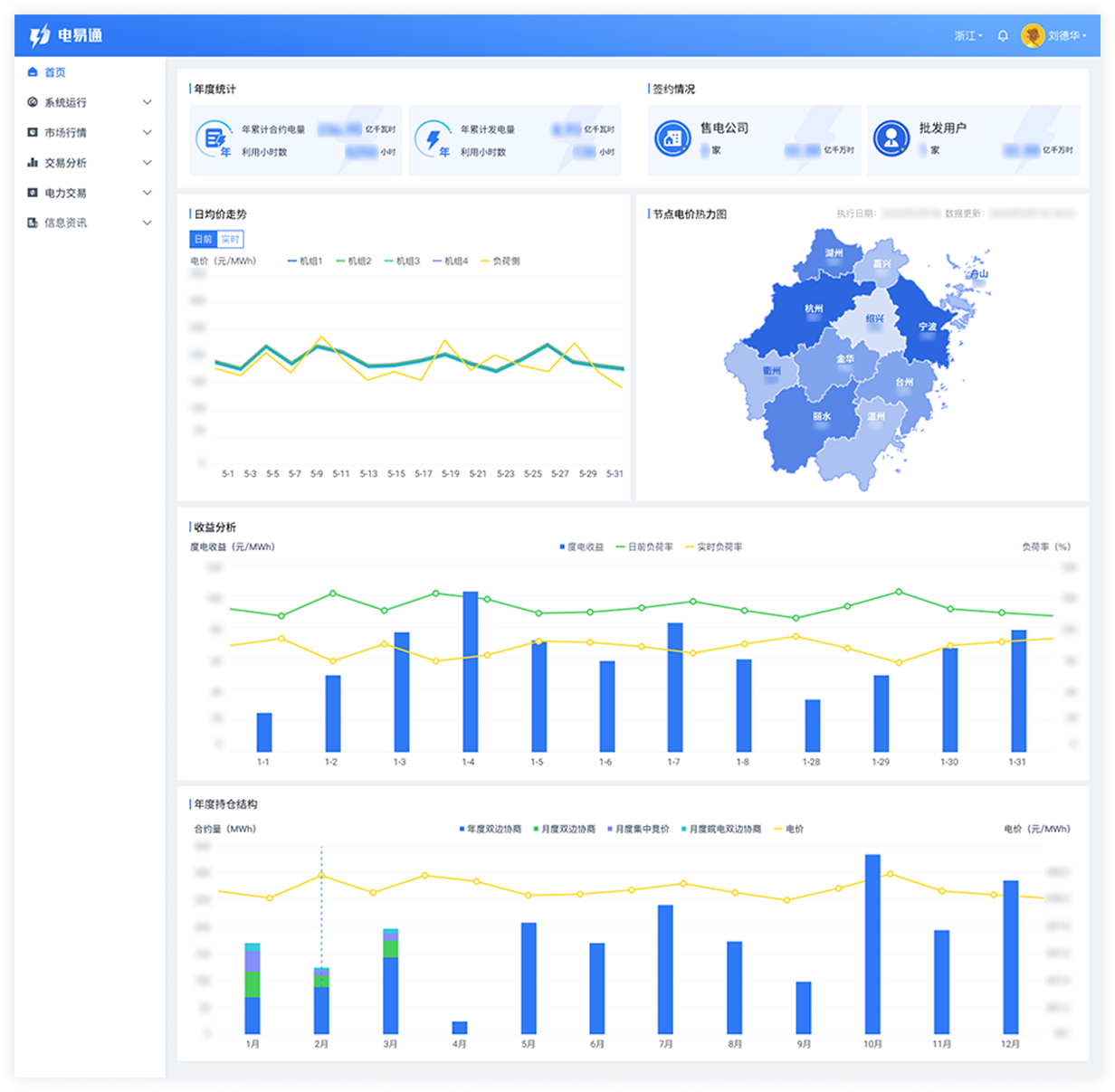Select the 日前 price trend toggle
Image resolution: width=1115 pixels, height=1092 pixels.
203,240
